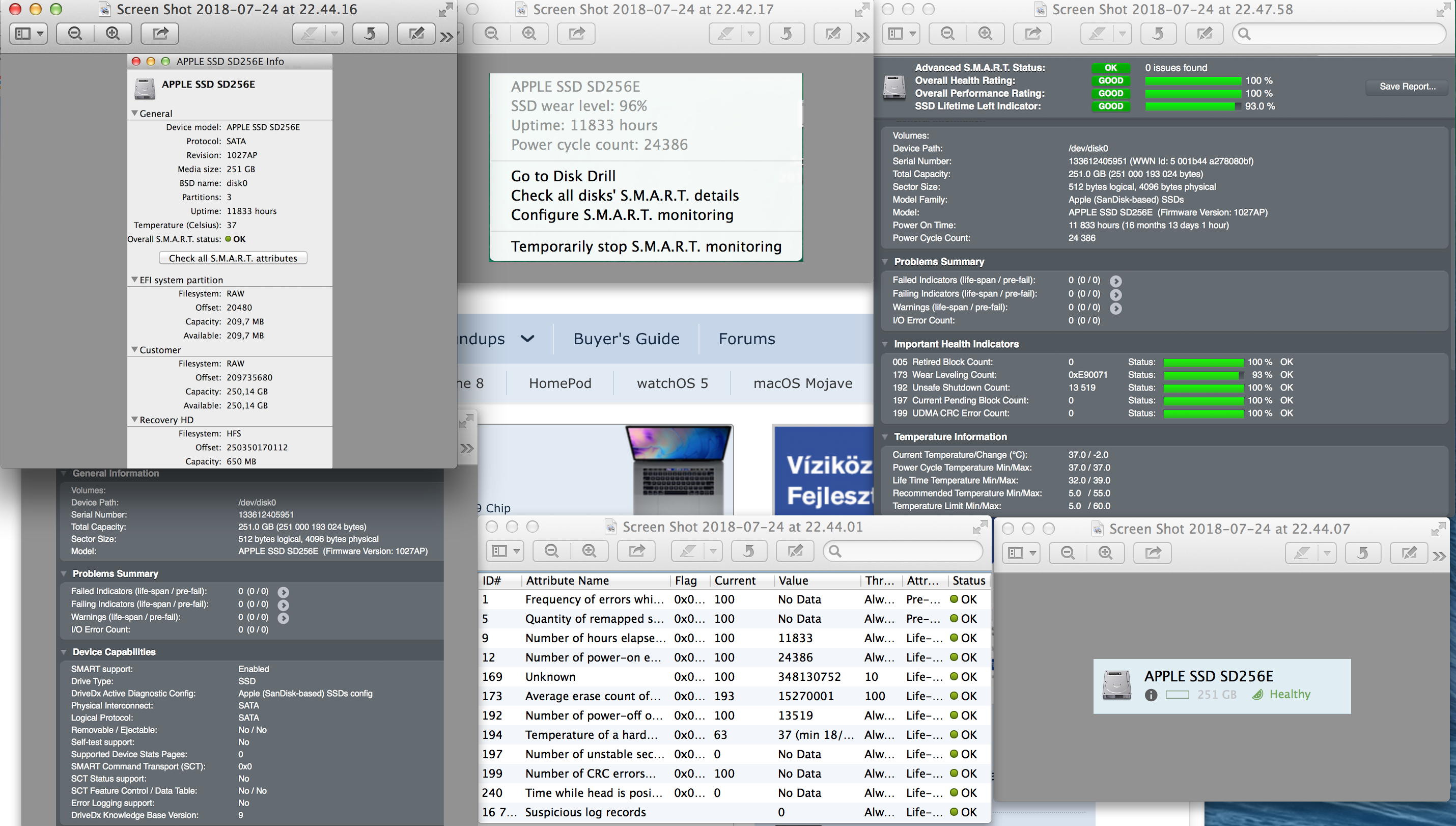Zoom in in the 22.47.58 Preview window
Viewport: 1456px width, 826px height.
[986, 34]
